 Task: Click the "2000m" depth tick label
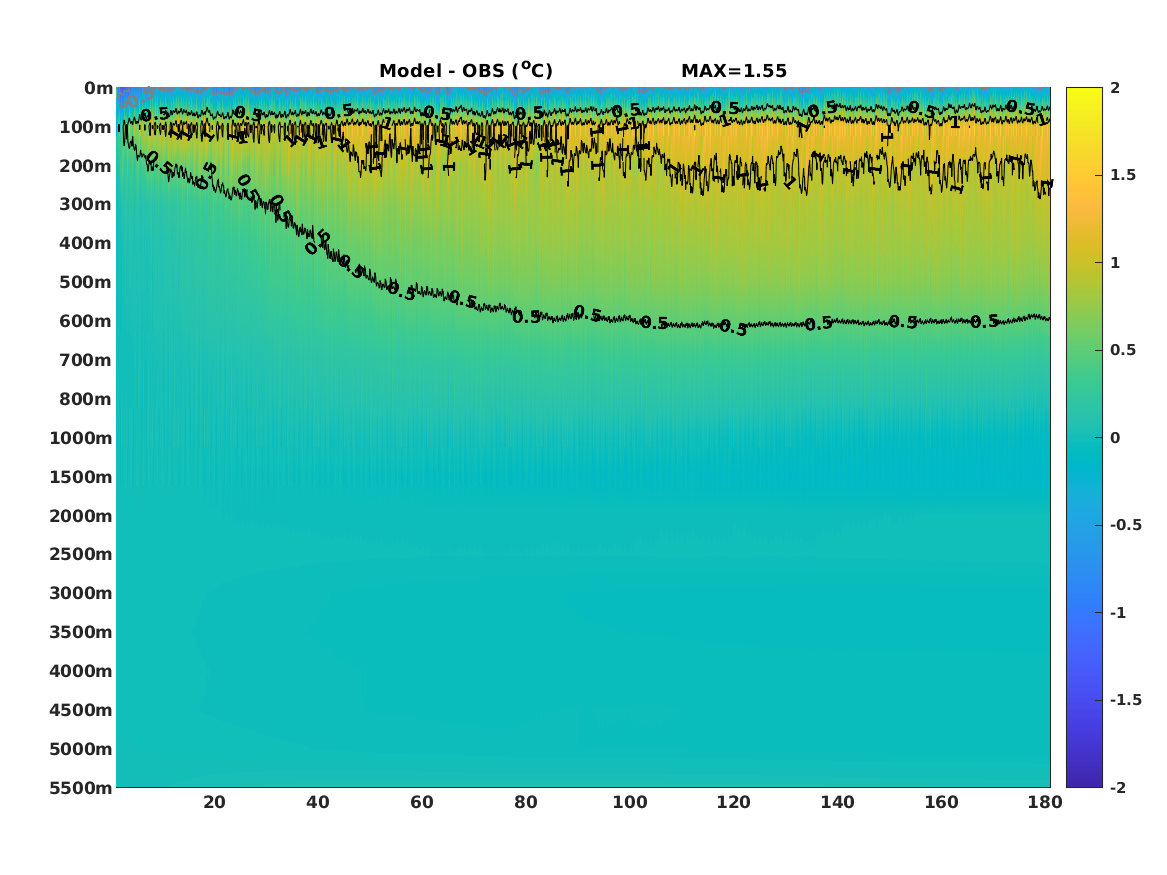81,516
